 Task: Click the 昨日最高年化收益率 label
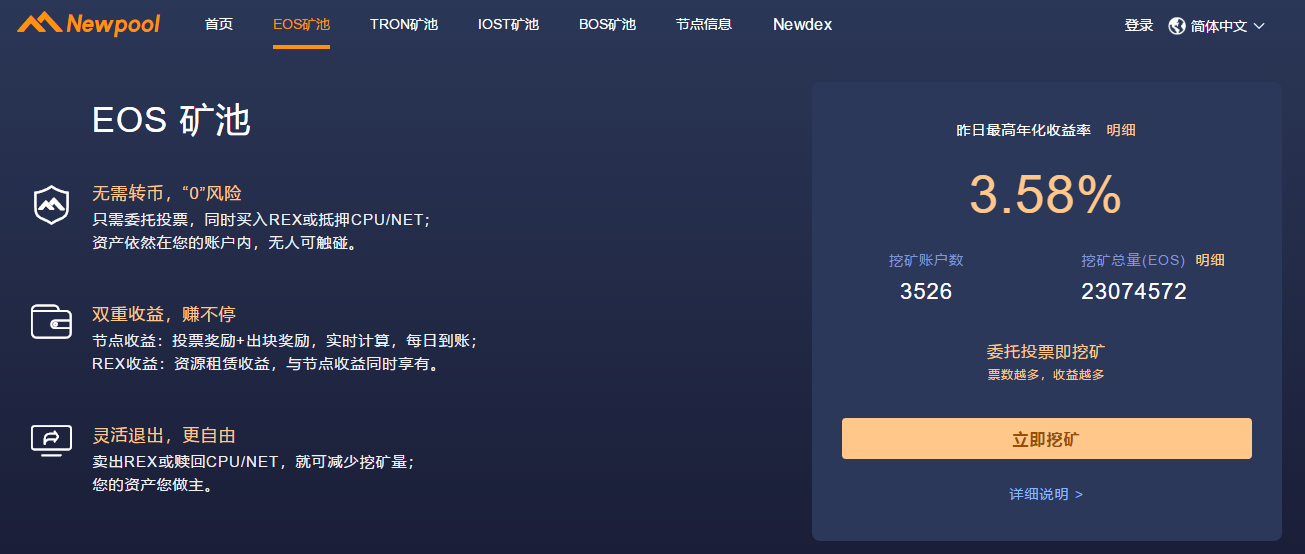tap(1023, 130)
